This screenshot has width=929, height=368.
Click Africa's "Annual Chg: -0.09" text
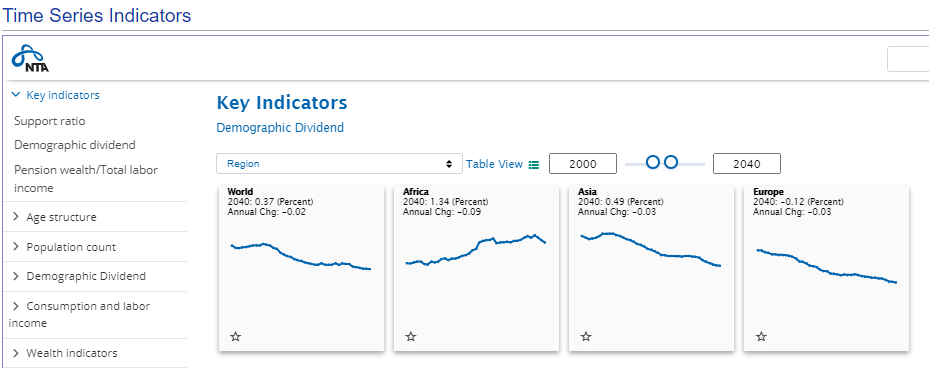442,212
